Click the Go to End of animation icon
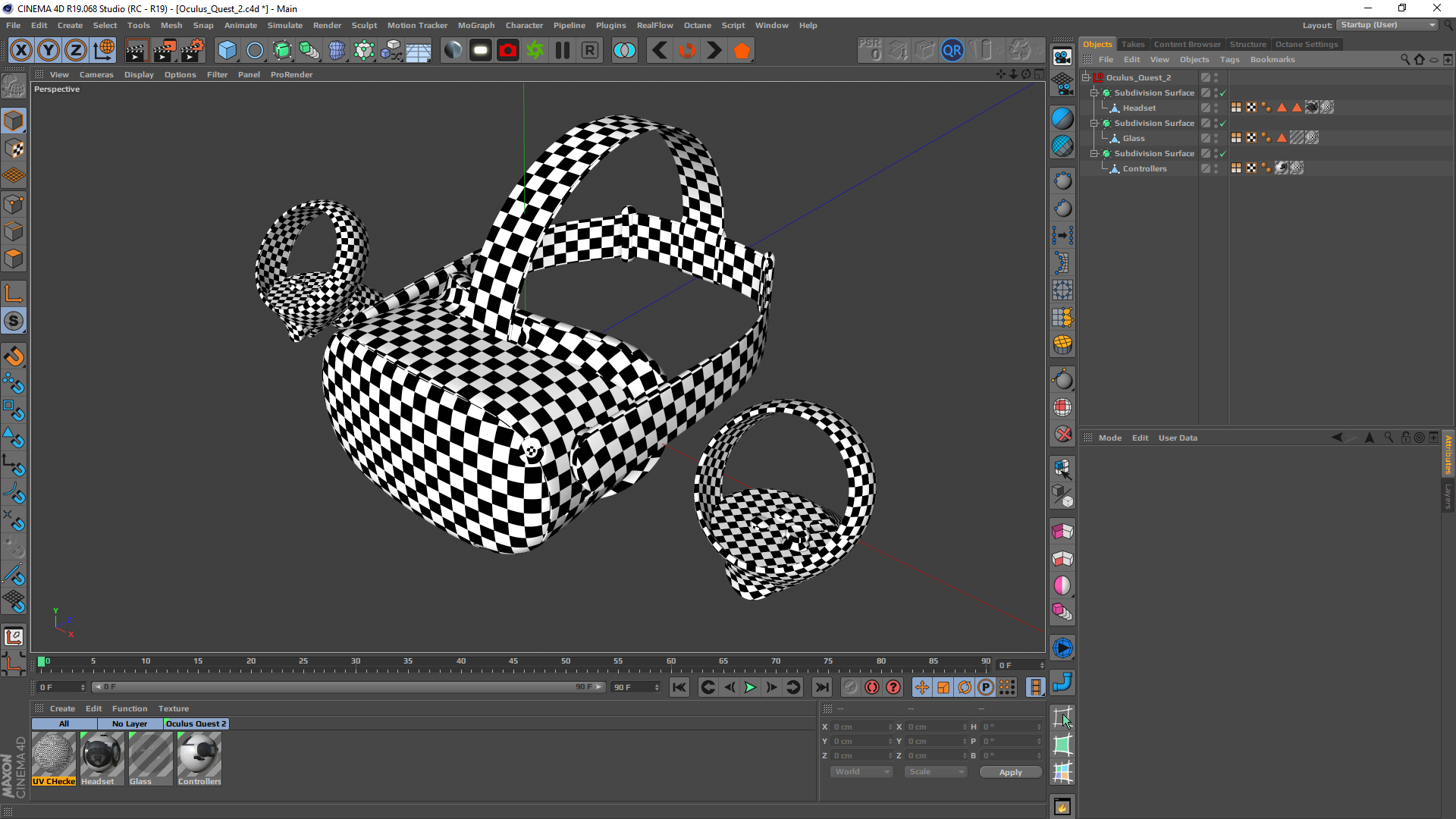 click(822, 687)
